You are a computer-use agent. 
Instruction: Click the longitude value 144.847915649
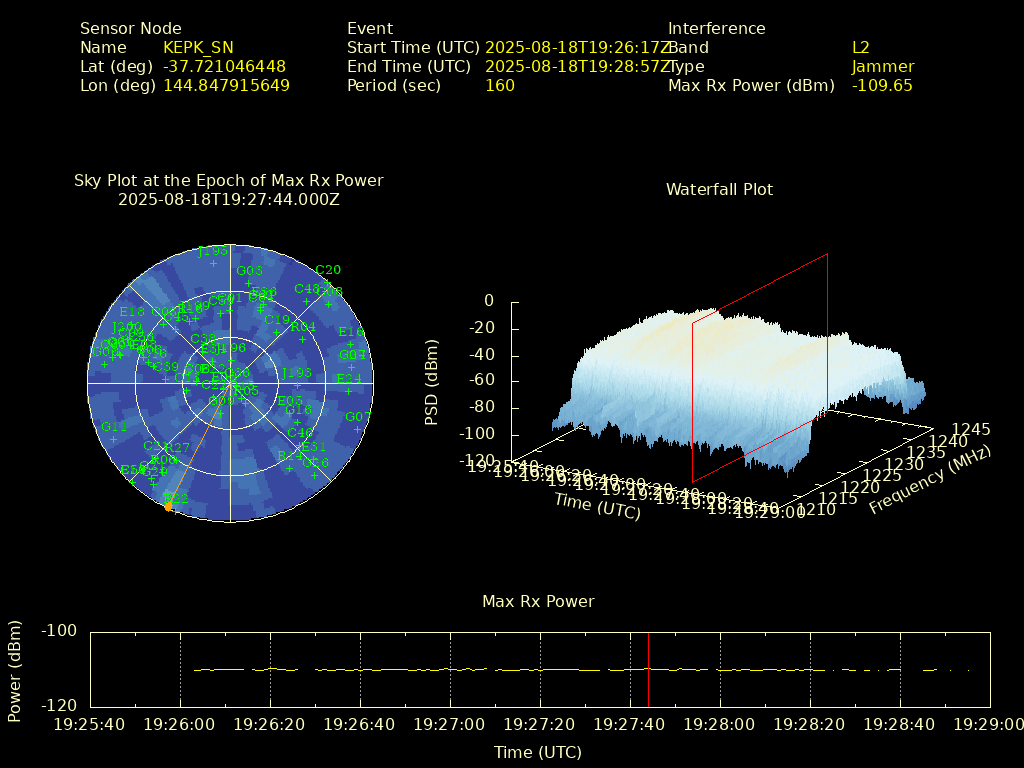(226, 86)
